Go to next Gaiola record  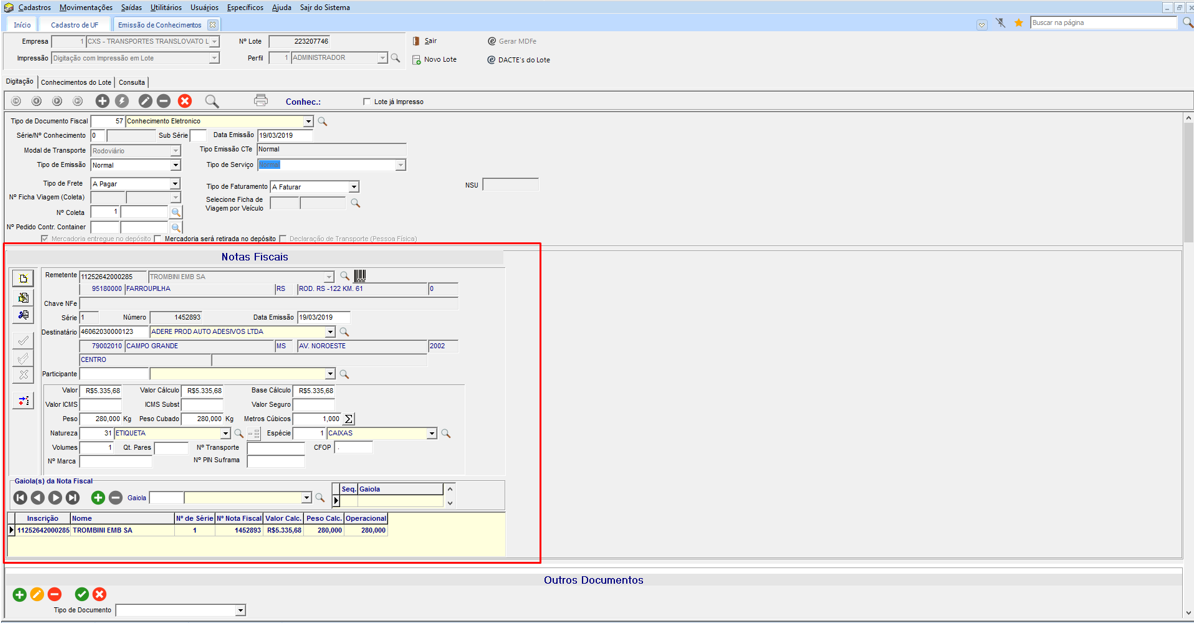pos(55,497)
